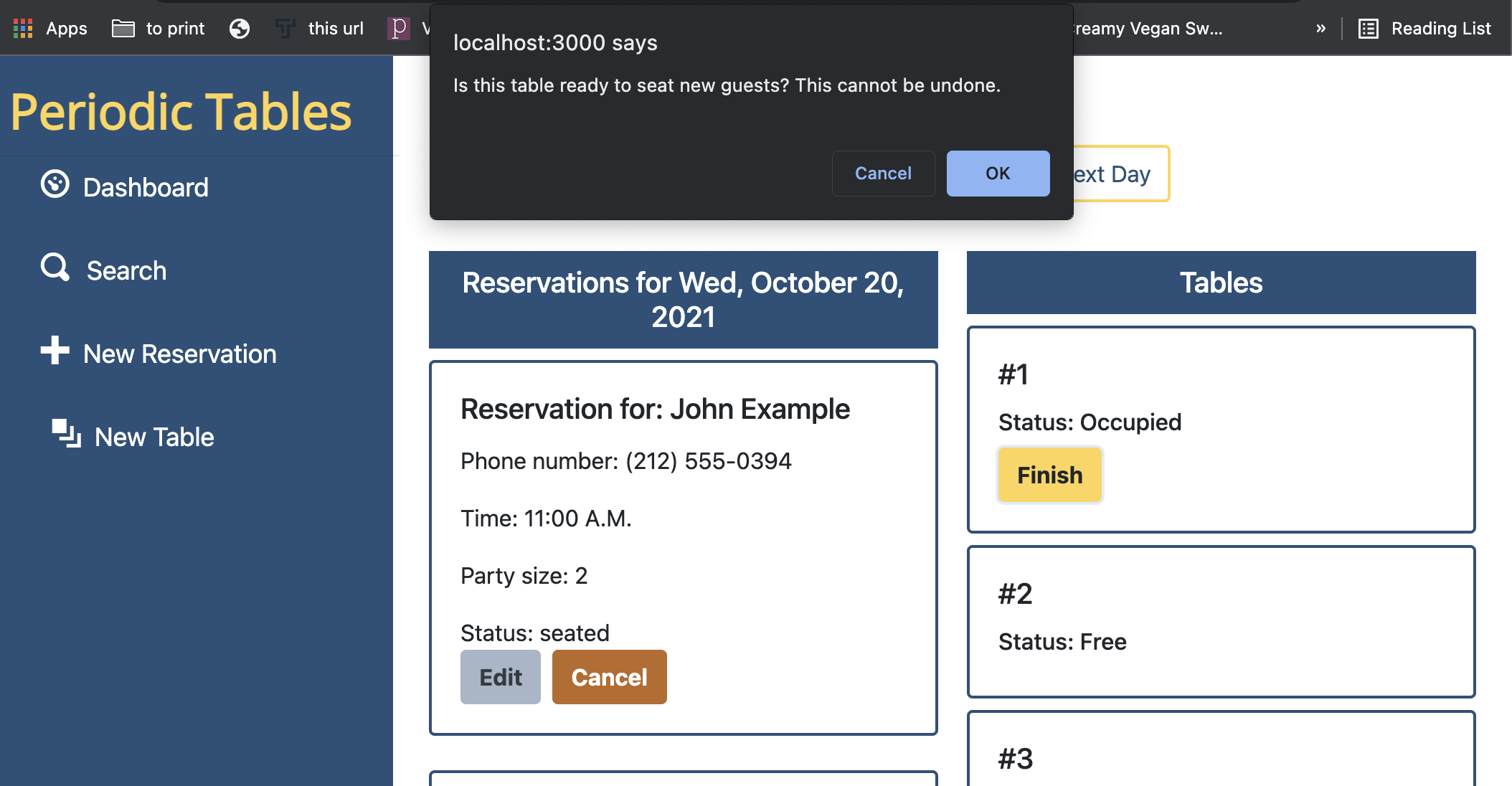Viewport: 1512px width, 786px height.
Task: Click the Reading List icon
Action: pyautogui.click(x=1369, y=29)
